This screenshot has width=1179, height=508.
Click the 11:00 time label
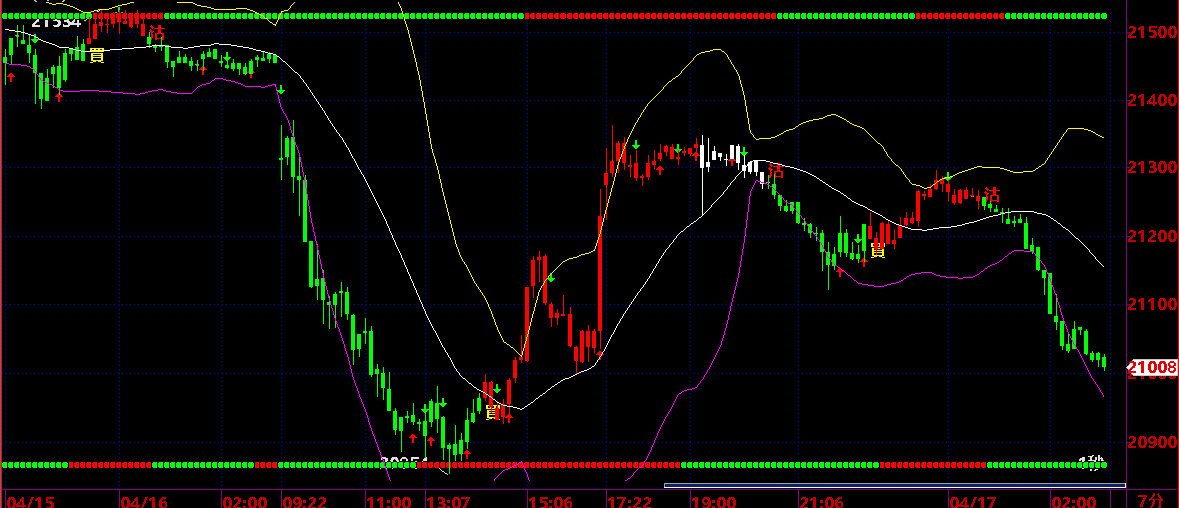(390, 501)
